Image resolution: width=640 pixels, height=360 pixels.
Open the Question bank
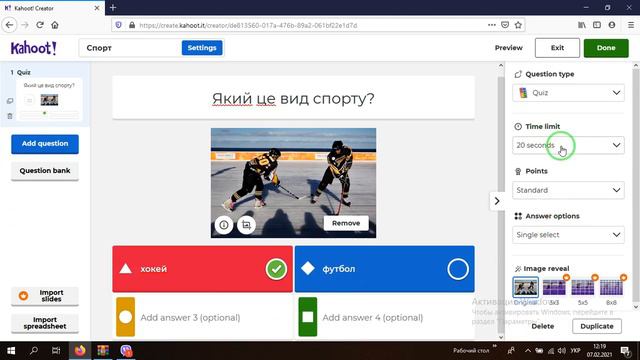point(45,171)
